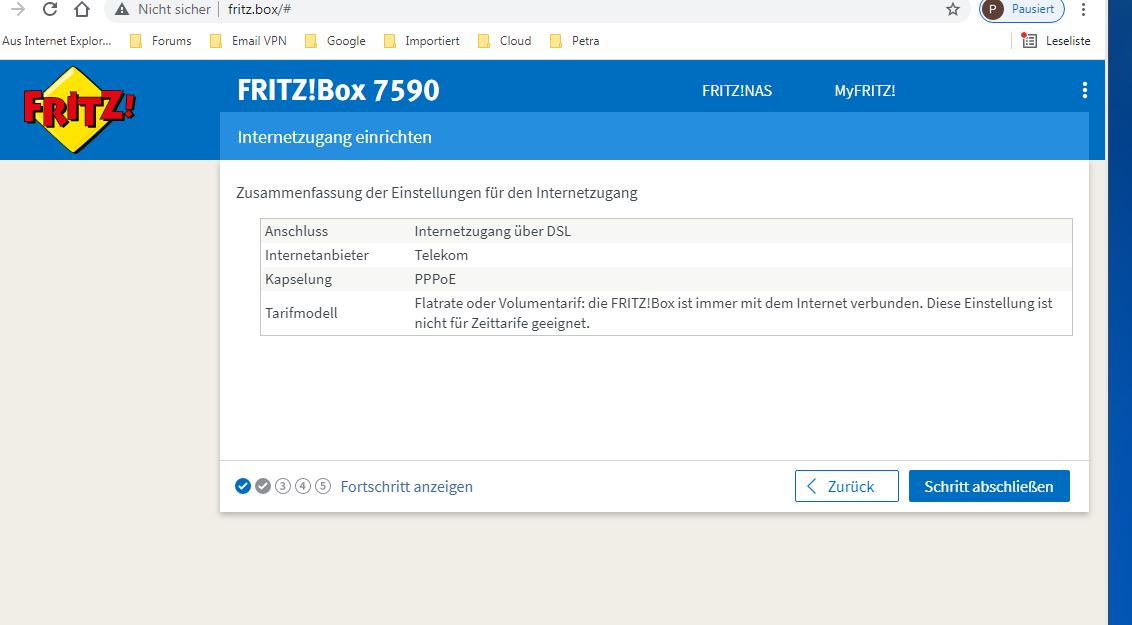This screenshot has height=625, width=1132.
Task: Click the 'Telekom' provider cell
Action: [441, 255]
